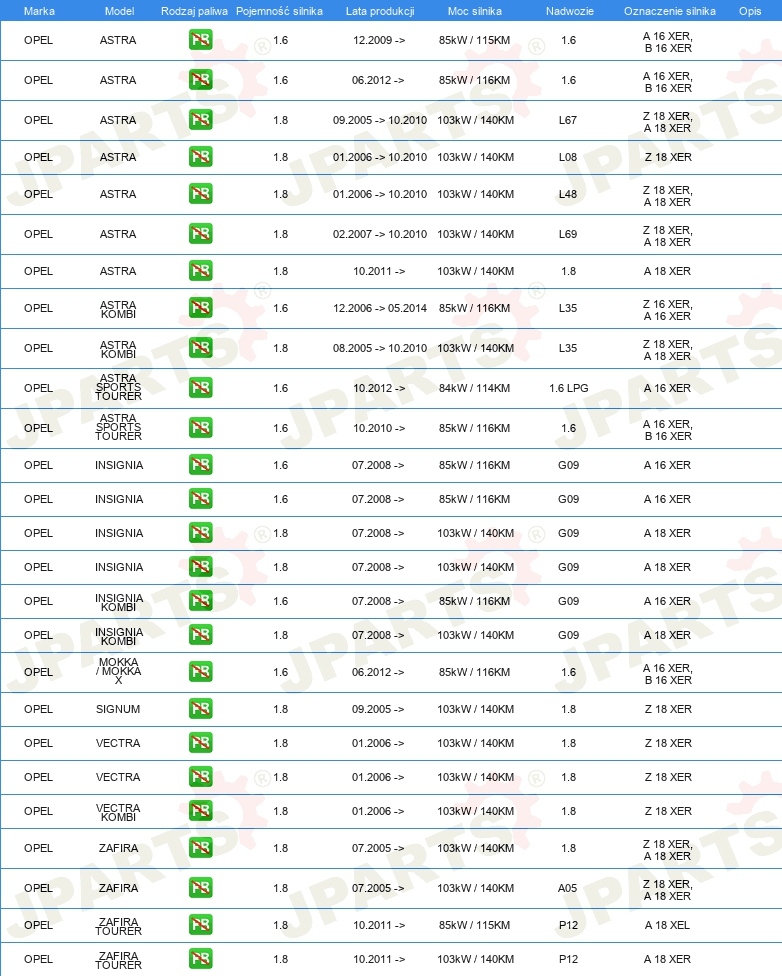Image resolution: width=782 pixels, height=976 pixels.
Task: Click fuel icon in Astra Sports Tourer LPG row
Action: pyautogui.click(x=200, y=387)
